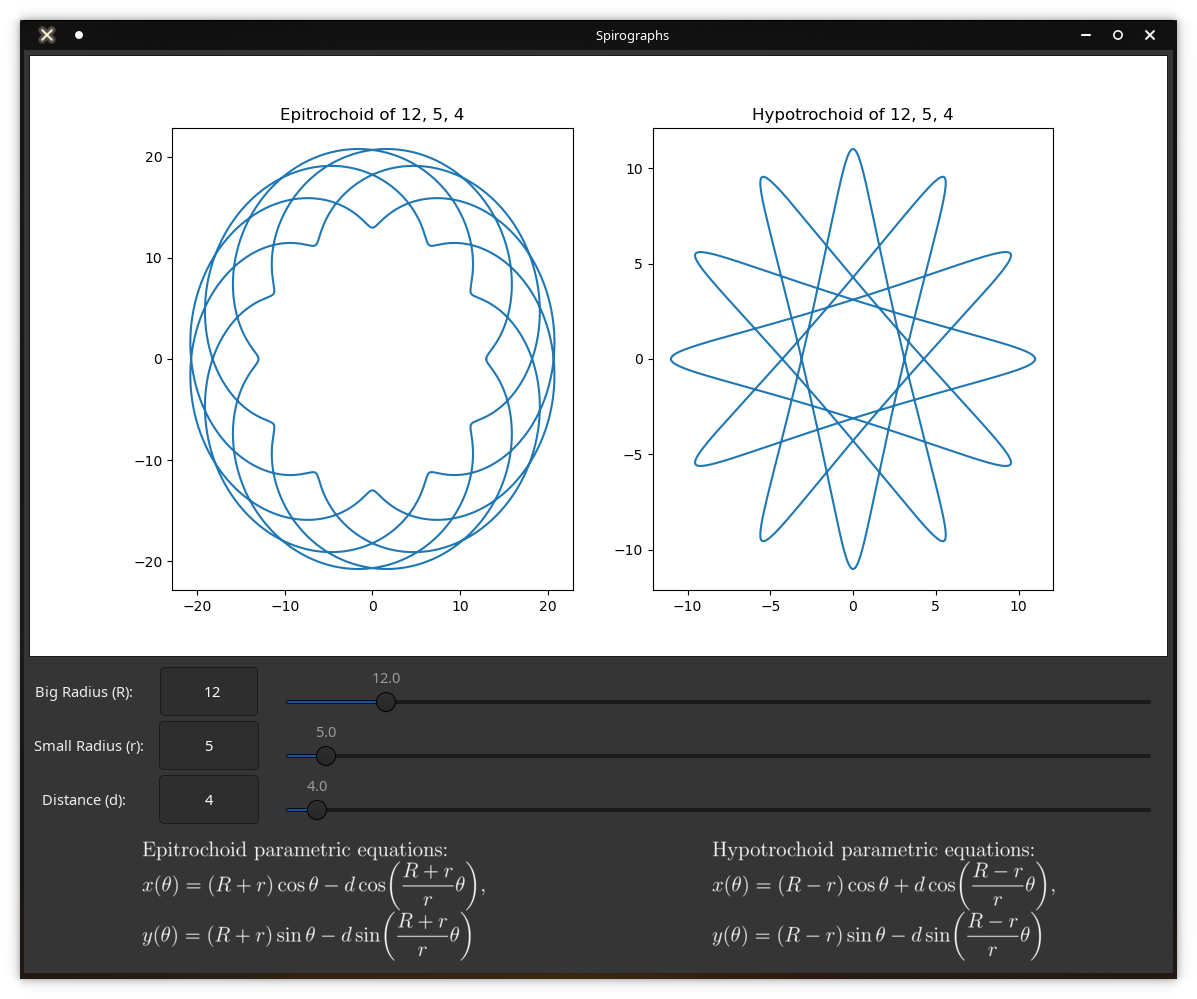
Task: Click the Epitrochoid parametric equations text
Action: [x=313, y=900]
